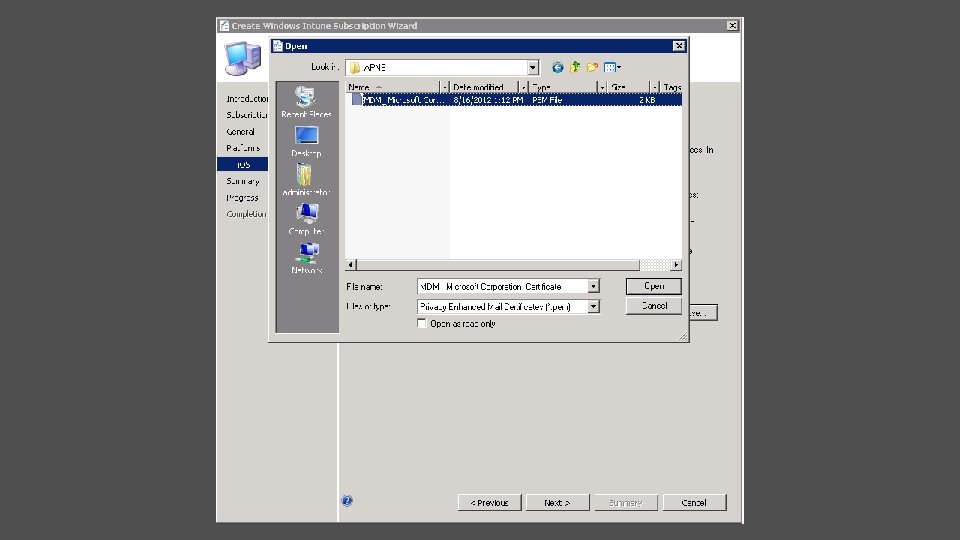Viewport: 960px width, 540px height.
Task: Click the wizard help icon
Action: pyautogui.click(x=347, y=501)
